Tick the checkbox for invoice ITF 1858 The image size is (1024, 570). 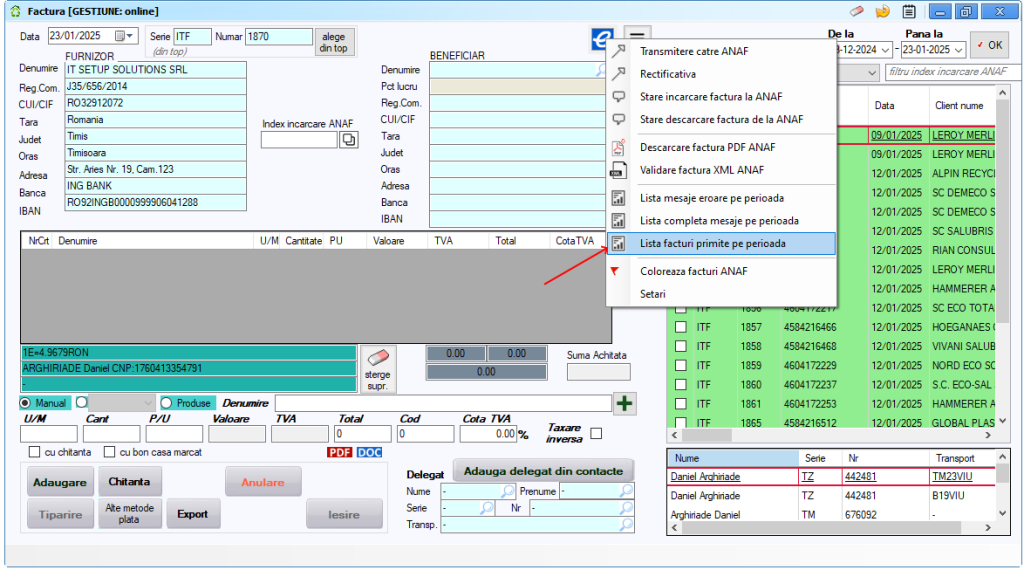coord(680,346)
